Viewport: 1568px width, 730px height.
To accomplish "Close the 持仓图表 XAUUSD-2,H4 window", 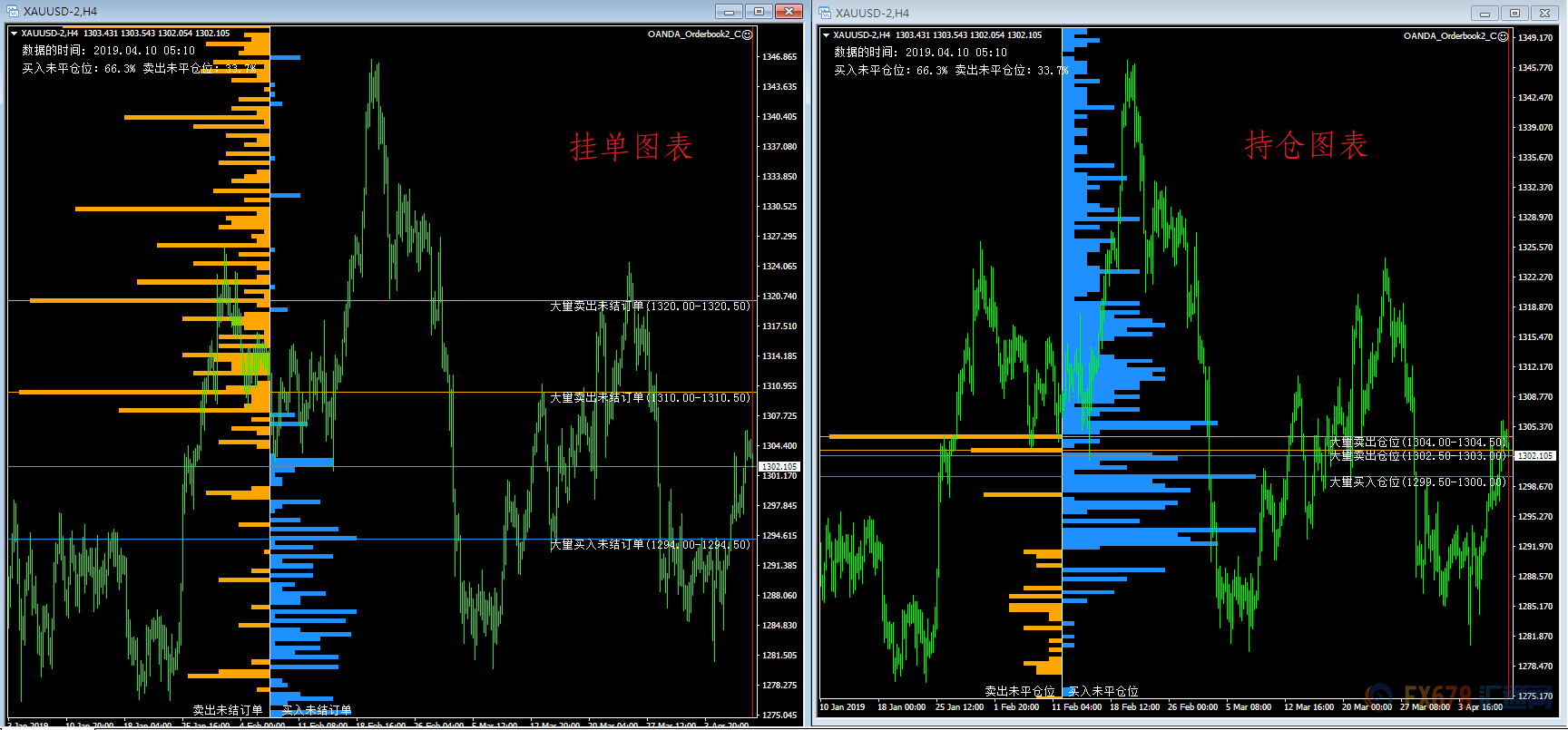I will click(x=1545, y=13).
